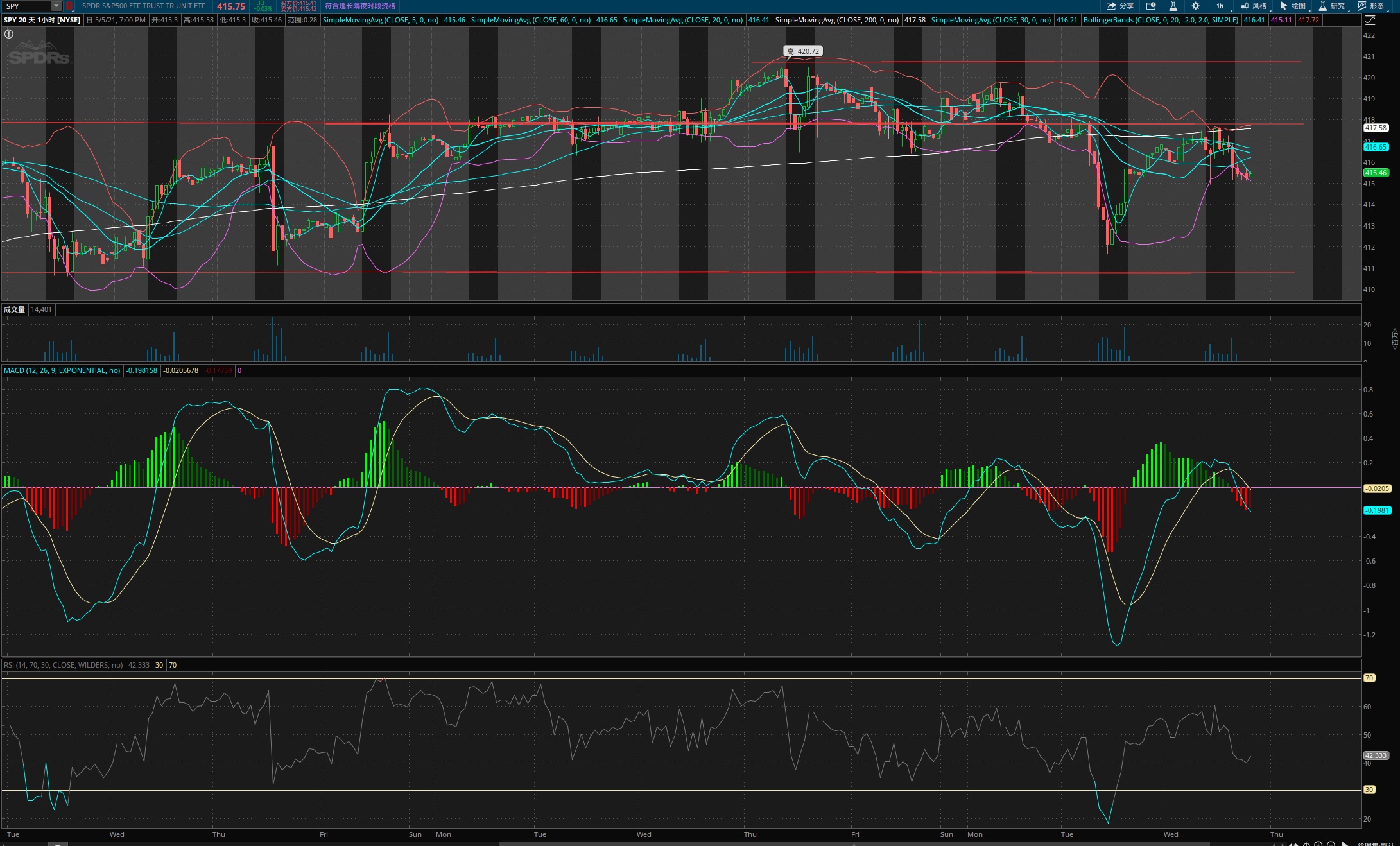Open the Drawings (绘图) menu
Image resolution: width=1400 pixels, height=846 pixels.
1293,6
